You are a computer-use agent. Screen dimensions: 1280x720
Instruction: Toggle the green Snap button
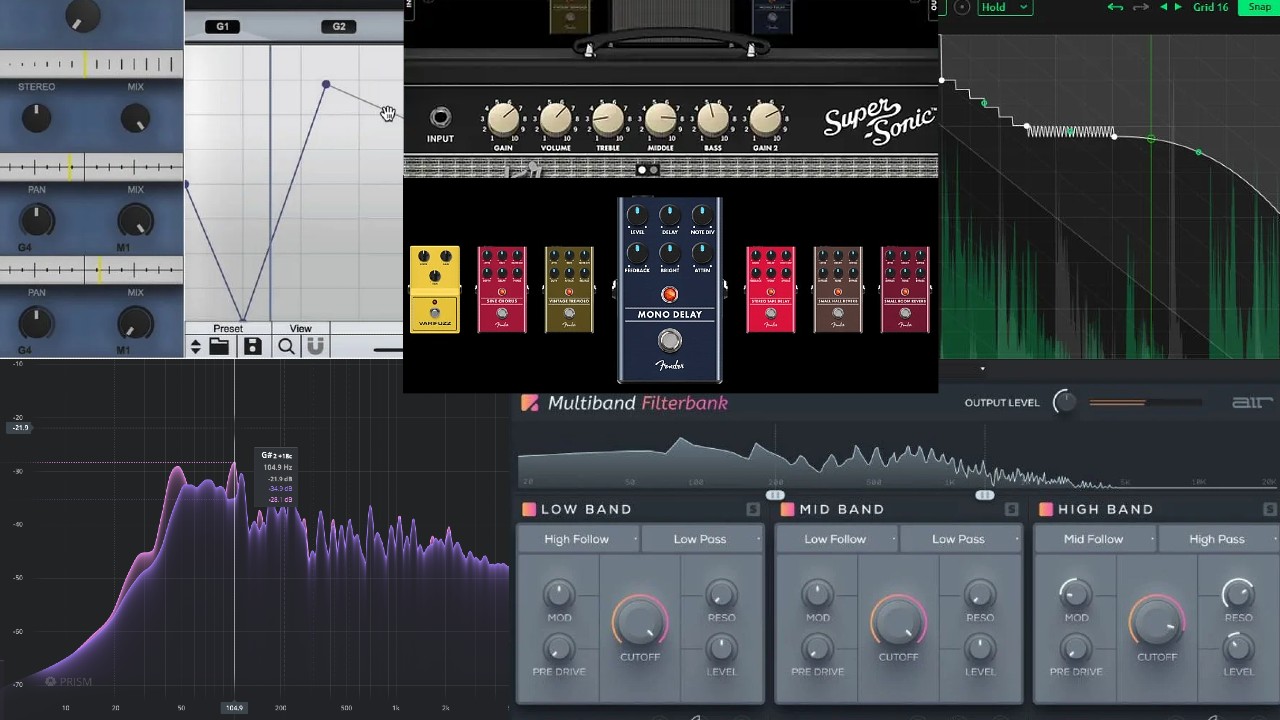coord(1259,7)
